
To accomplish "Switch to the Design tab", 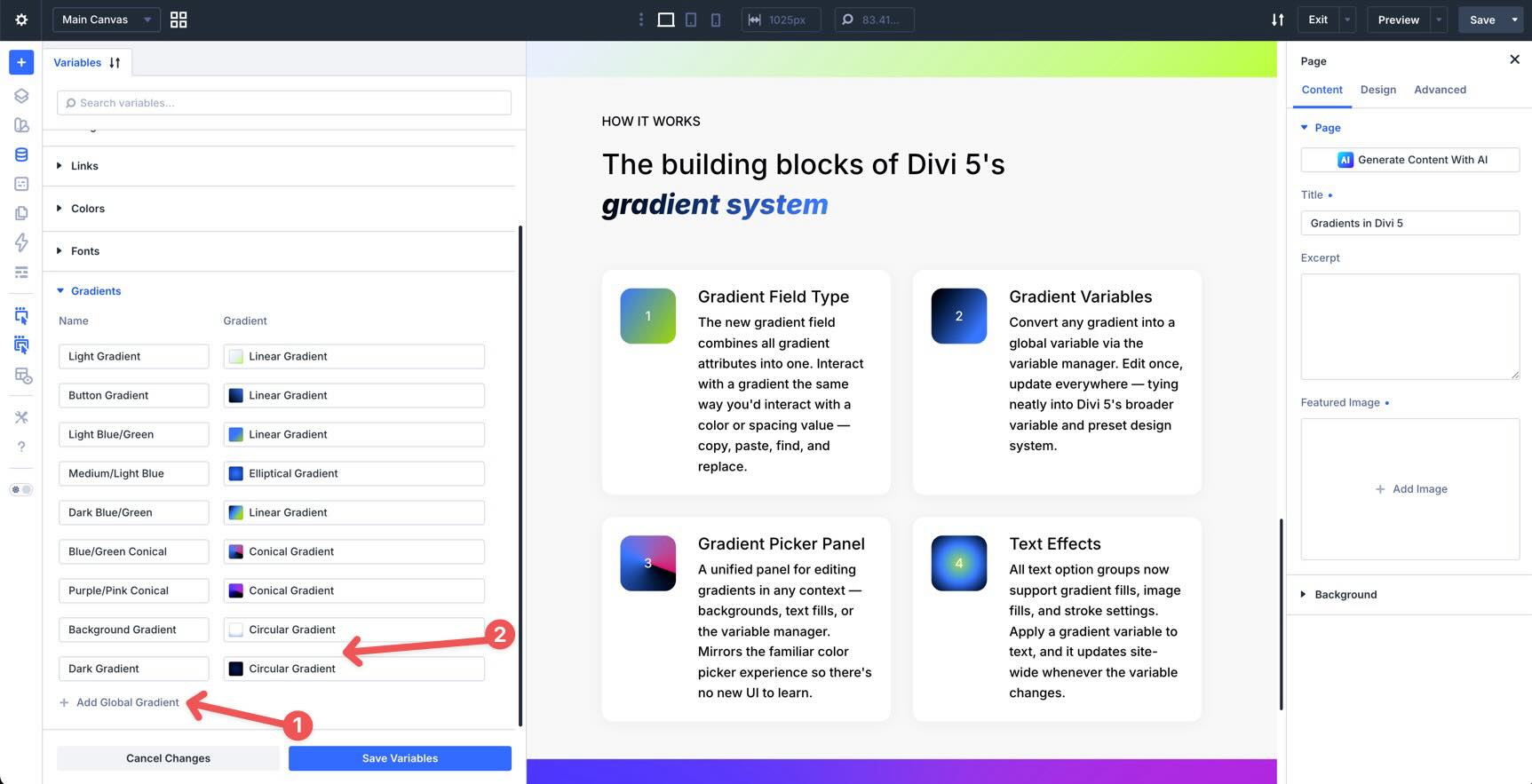I will [x=1377, y=90].
